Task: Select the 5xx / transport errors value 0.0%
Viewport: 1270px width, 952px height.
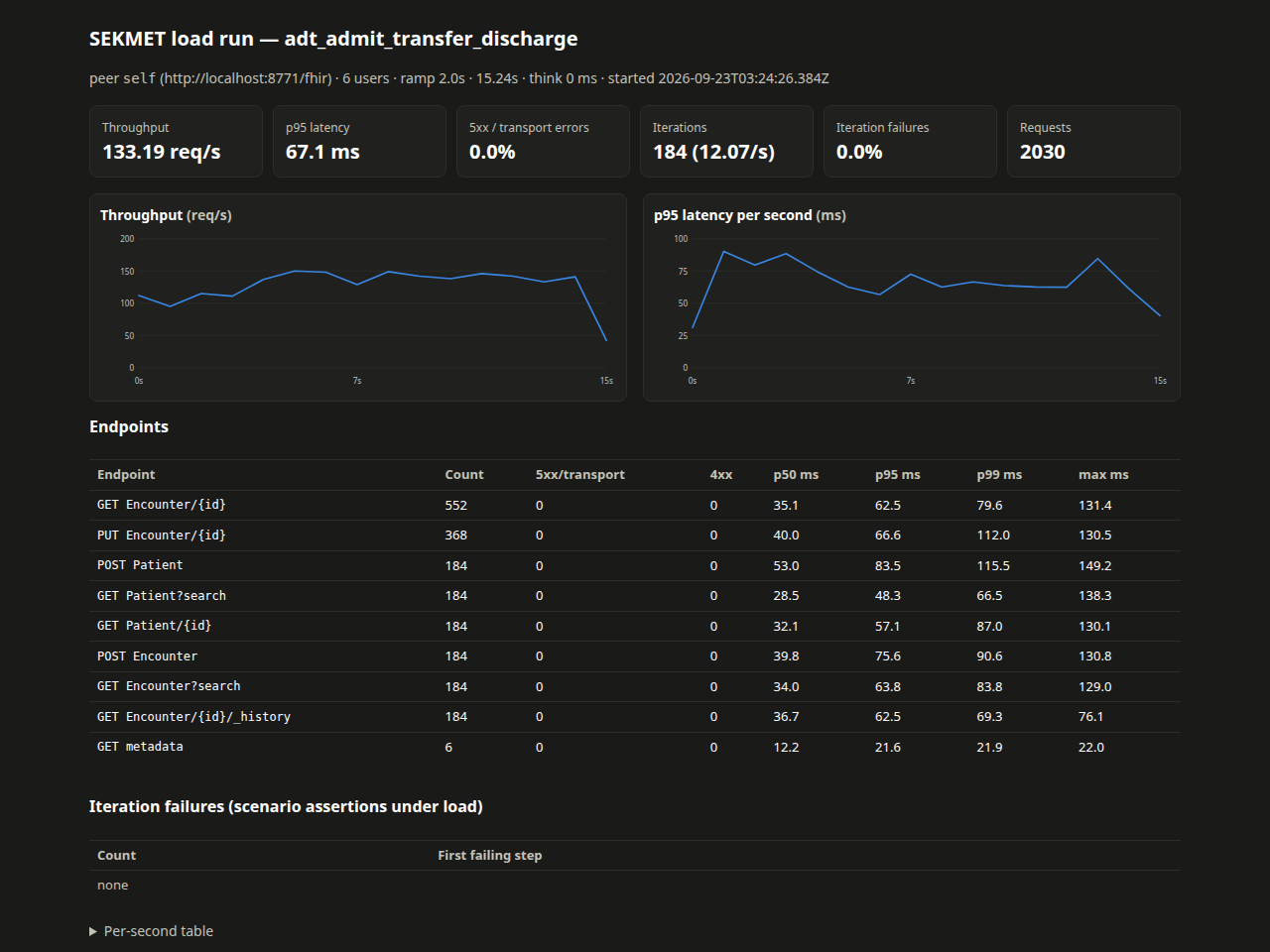Action: (492, 153)
